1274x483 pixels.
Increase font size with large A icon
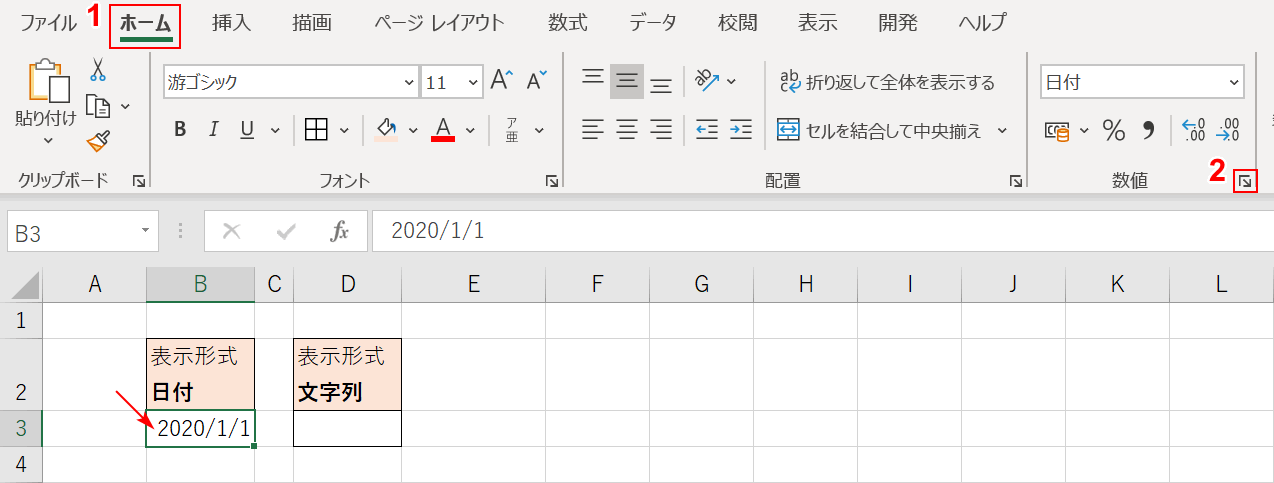[x=502, y=82]
